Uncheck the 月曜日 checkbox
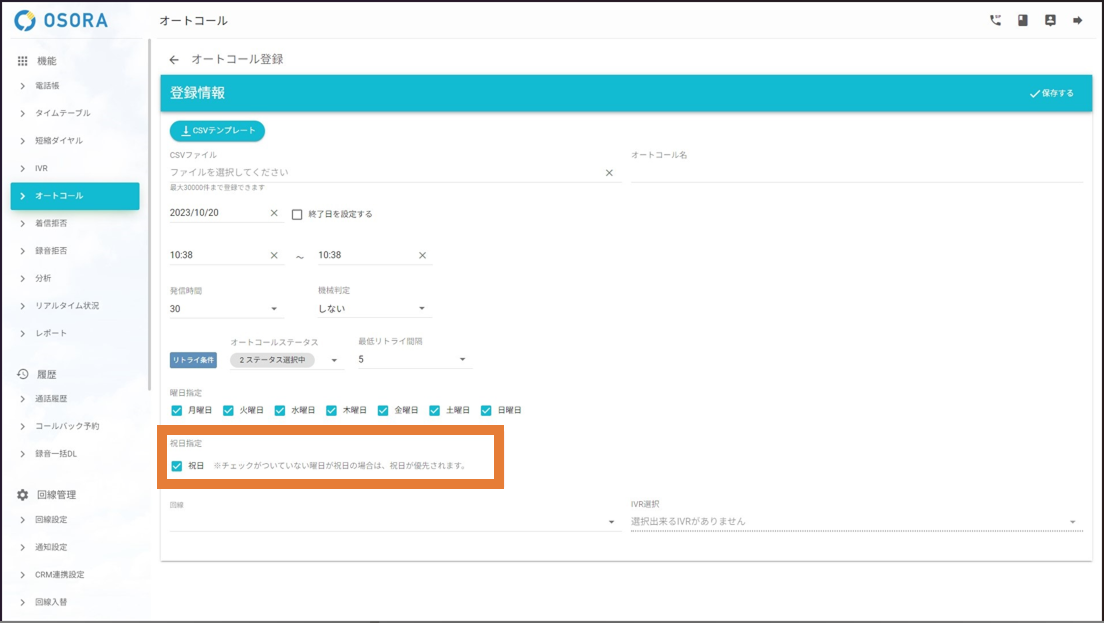The image size is (1104, 623). pyautogui.click(x=177, y=410)
